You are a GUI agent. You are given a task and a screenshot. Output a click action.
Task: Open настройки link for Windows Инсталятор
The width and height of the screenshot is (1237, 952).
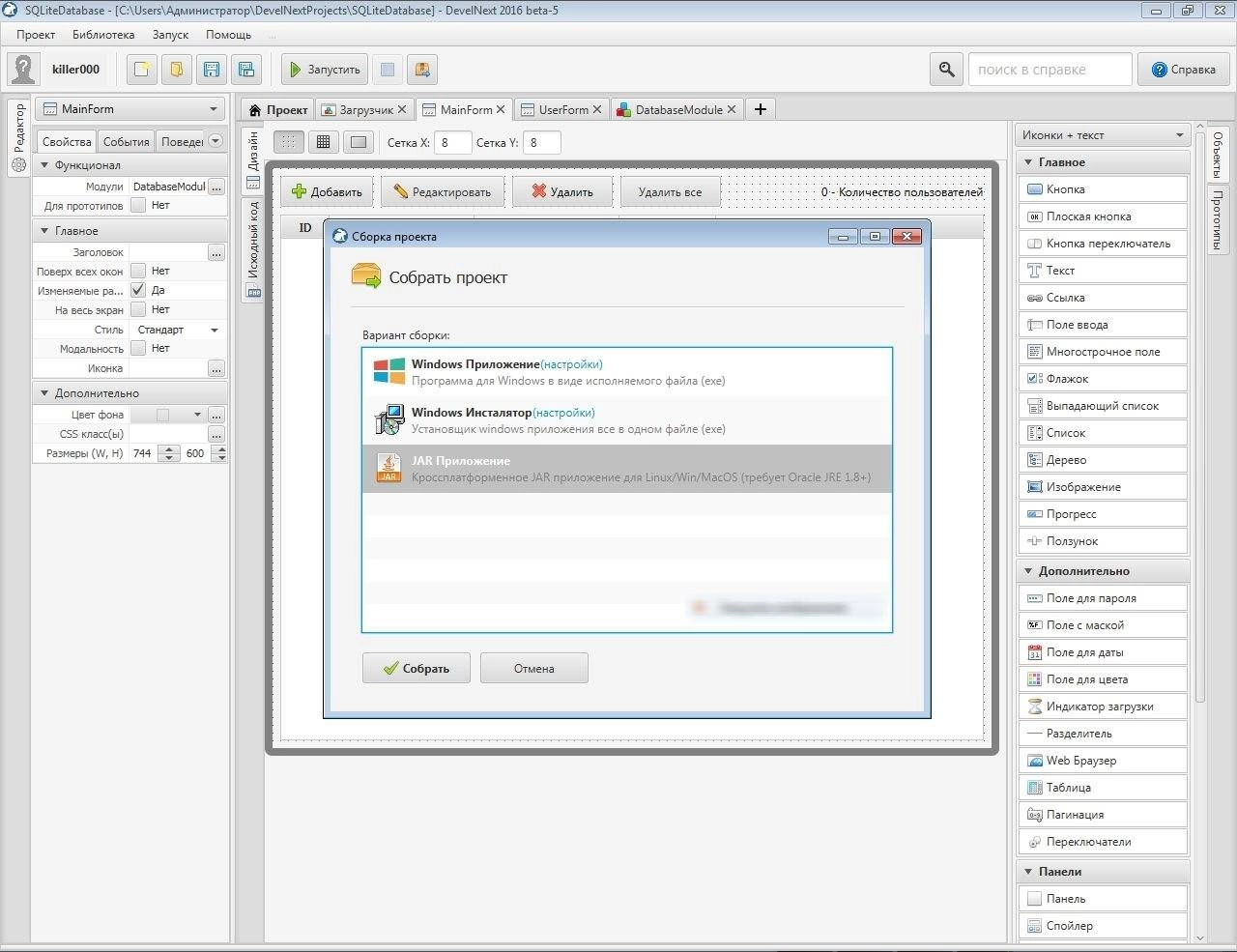point(563,413)
